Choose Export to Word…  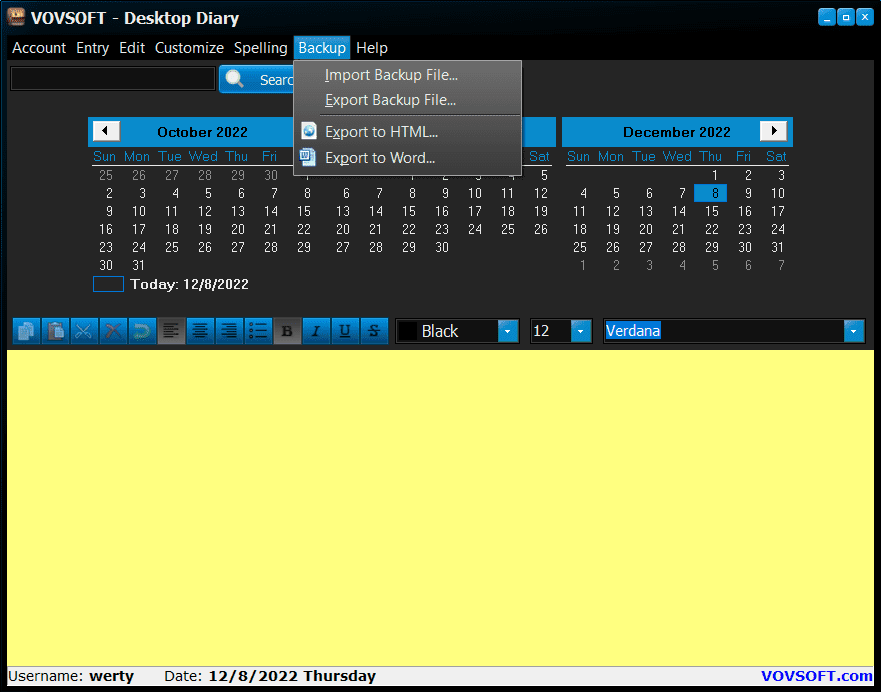tap(407, 158)
